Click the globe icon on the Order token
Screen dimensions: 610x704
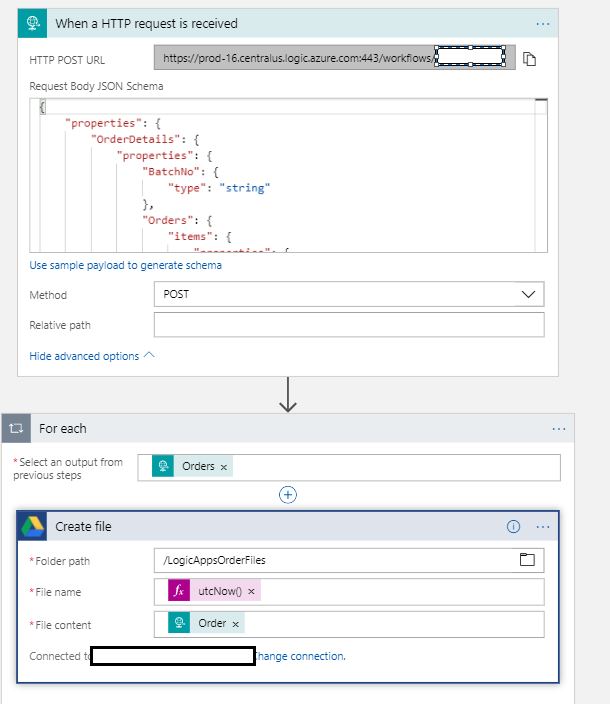pyautogui.click(x=179, y=623)
